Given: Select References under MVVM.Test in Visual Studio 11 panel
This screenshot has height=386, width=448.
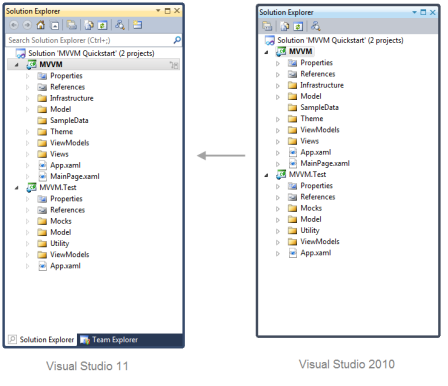Looking at the screenshot, I should pos(68,210).
